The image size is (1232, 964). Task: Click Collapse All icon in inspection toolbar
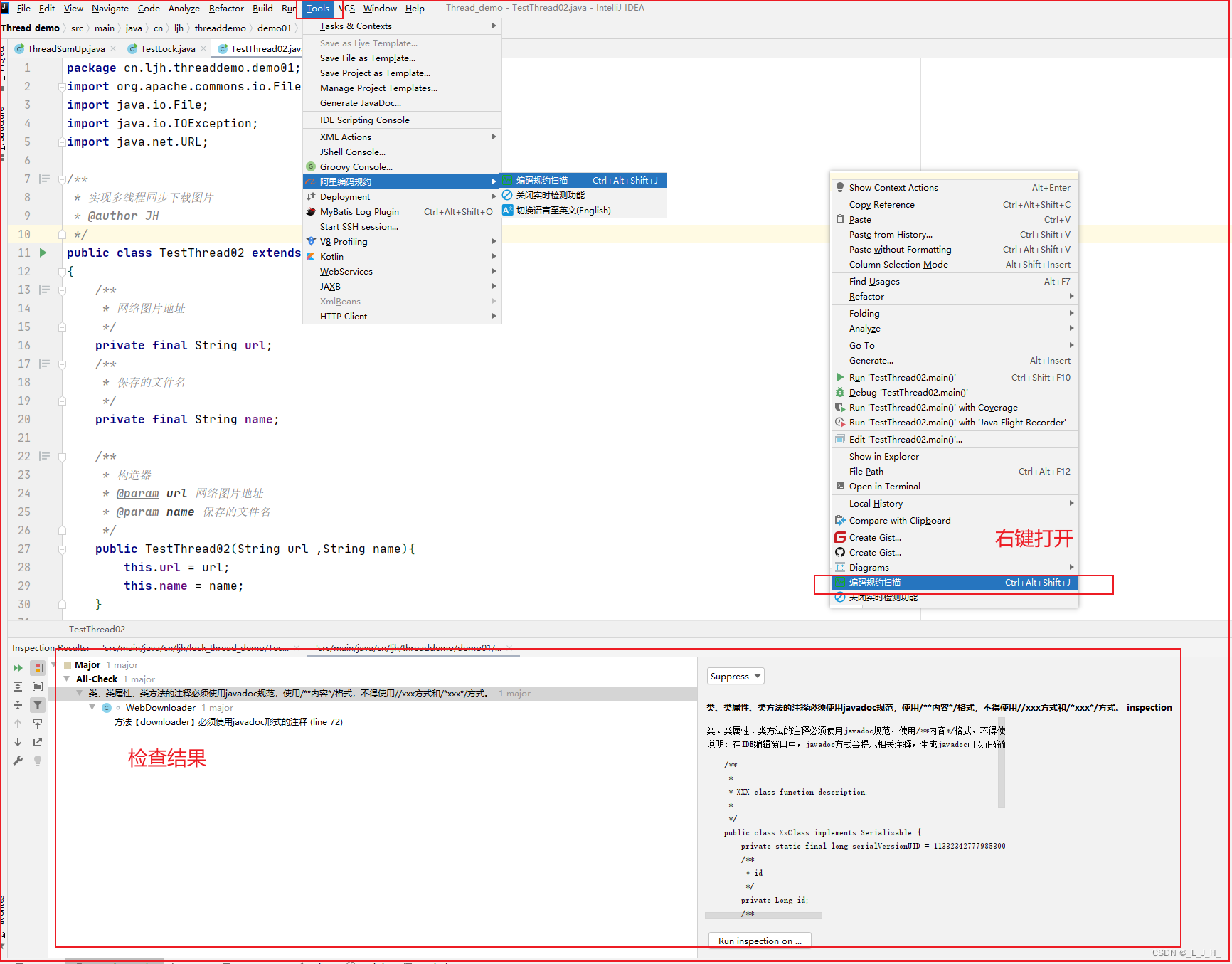coord(18,705)
